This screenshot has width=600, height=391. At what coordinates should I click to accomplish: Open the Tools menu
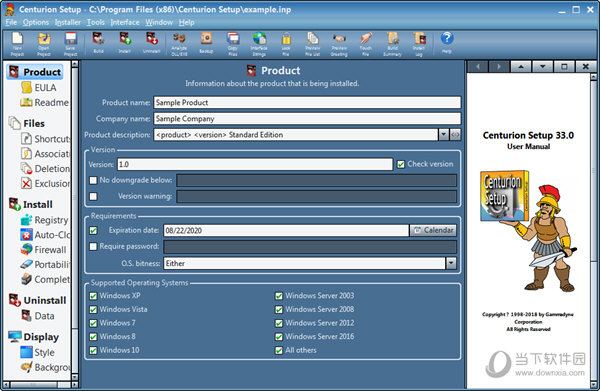click(96, 22)
